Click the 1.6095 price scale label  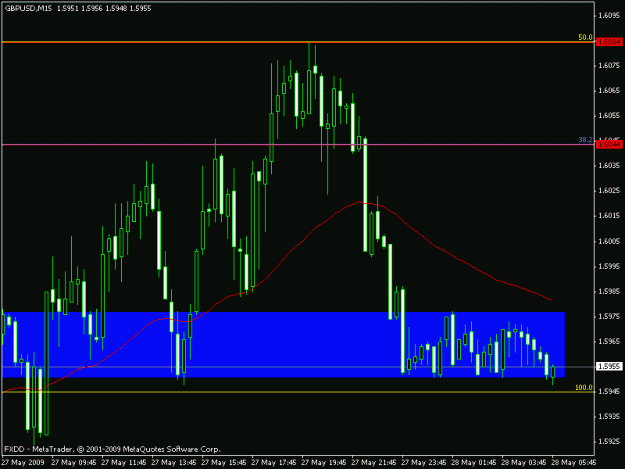pos(609,16)
